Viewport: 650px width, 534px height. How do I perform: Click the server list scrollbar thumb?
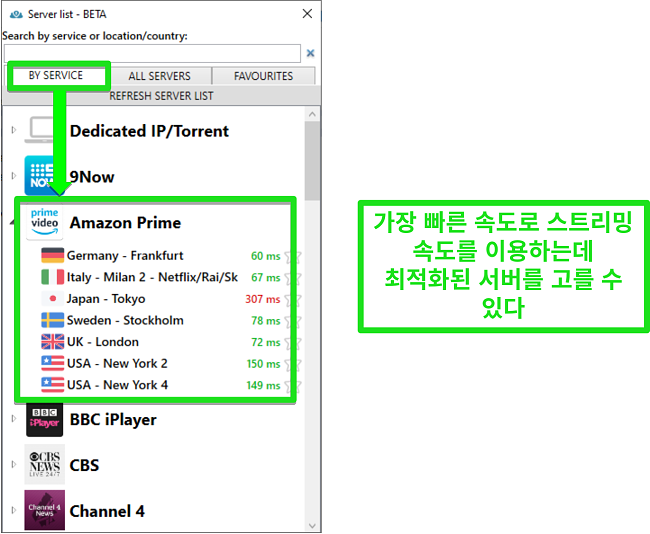click(312, 161)
